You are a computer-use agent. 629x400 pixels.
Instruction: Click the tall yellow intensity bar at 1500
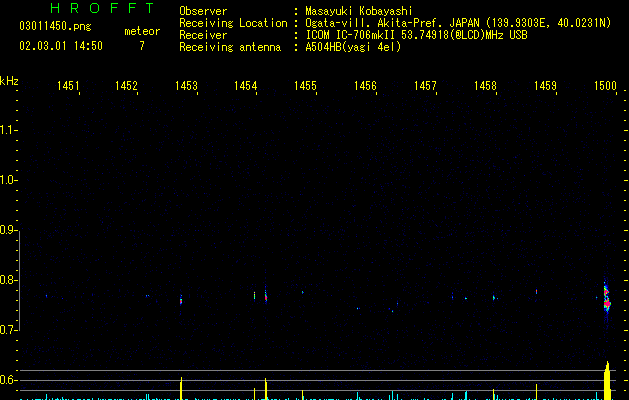tap(607, 381)
